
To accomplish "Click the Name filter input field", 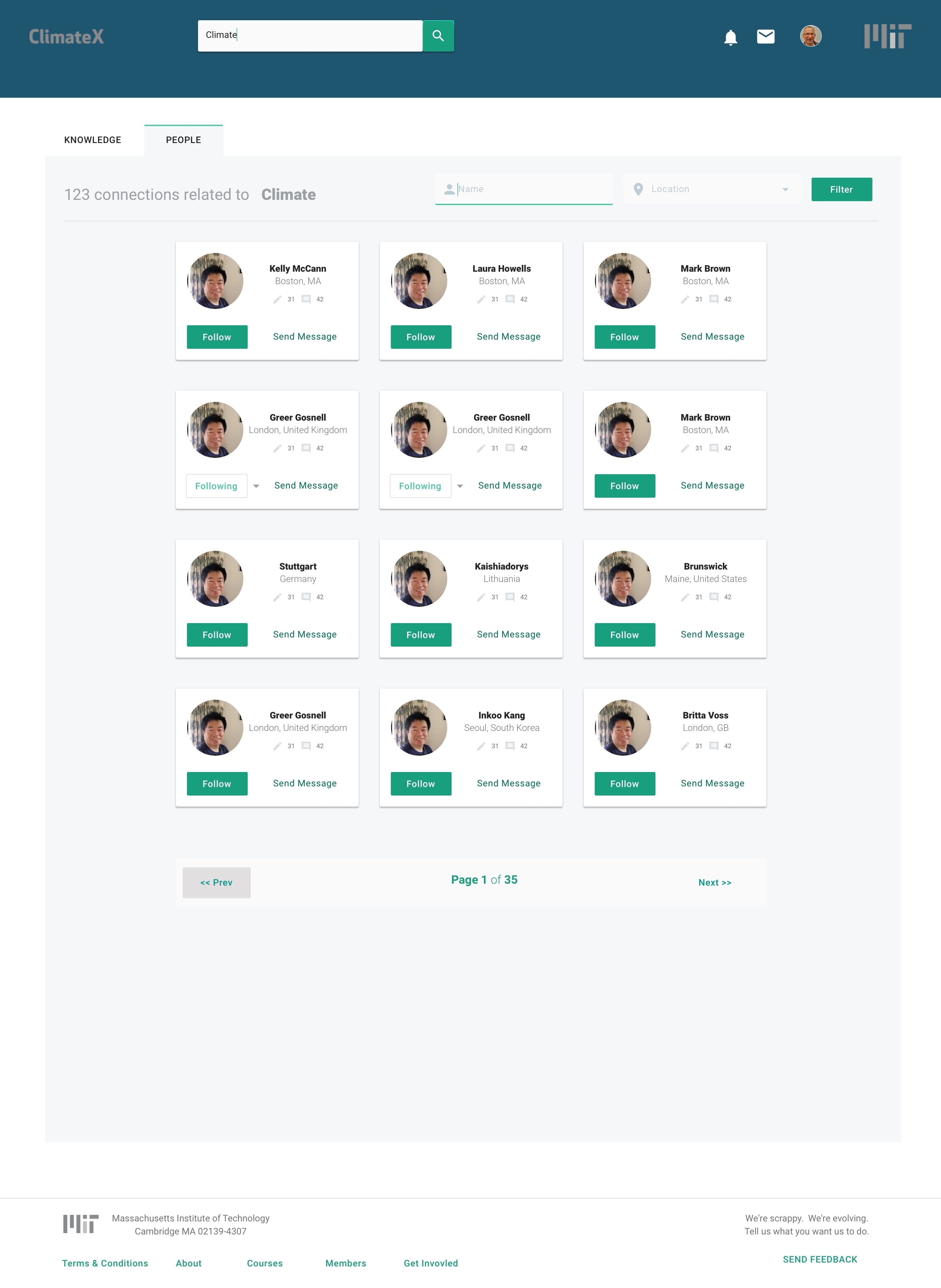I will [523, 189].
